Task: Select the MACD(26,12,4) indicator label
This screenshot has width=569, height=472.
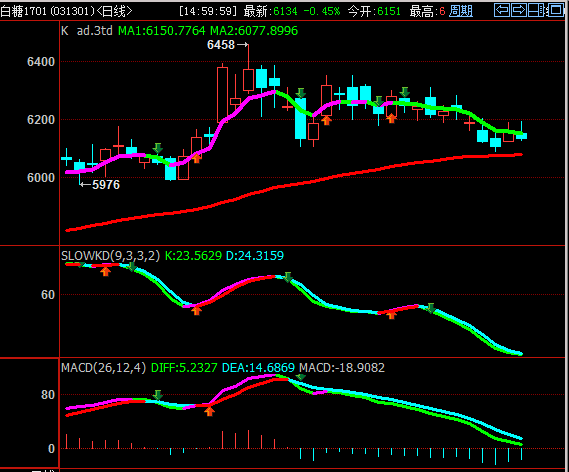Action: [x=103, y=368]
